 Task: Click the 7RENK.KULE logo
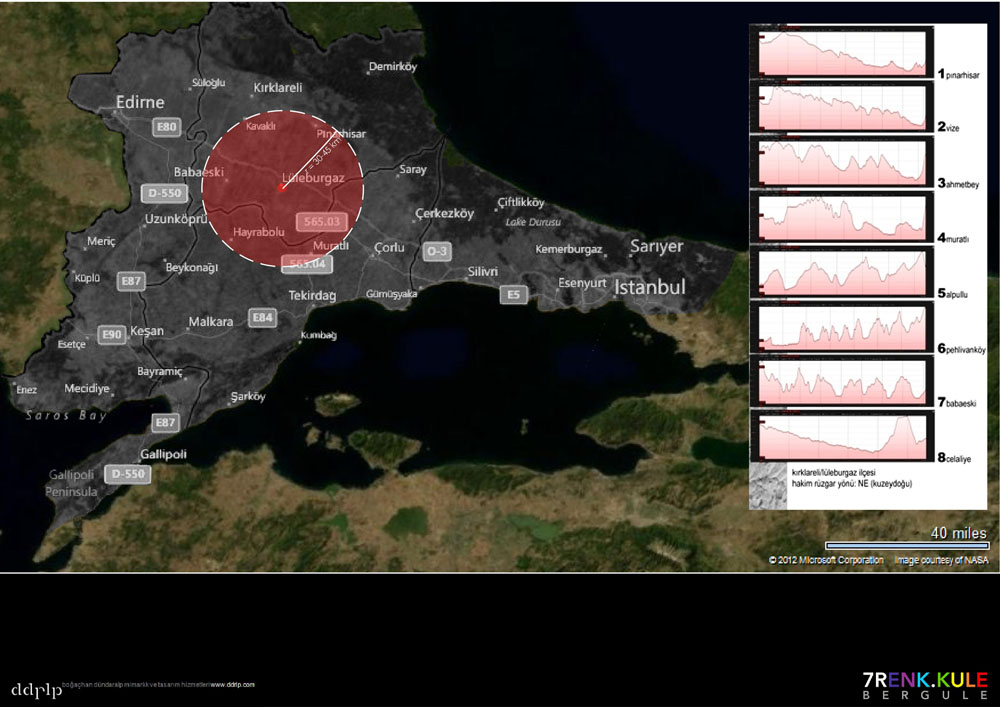(x=924, y=684)
